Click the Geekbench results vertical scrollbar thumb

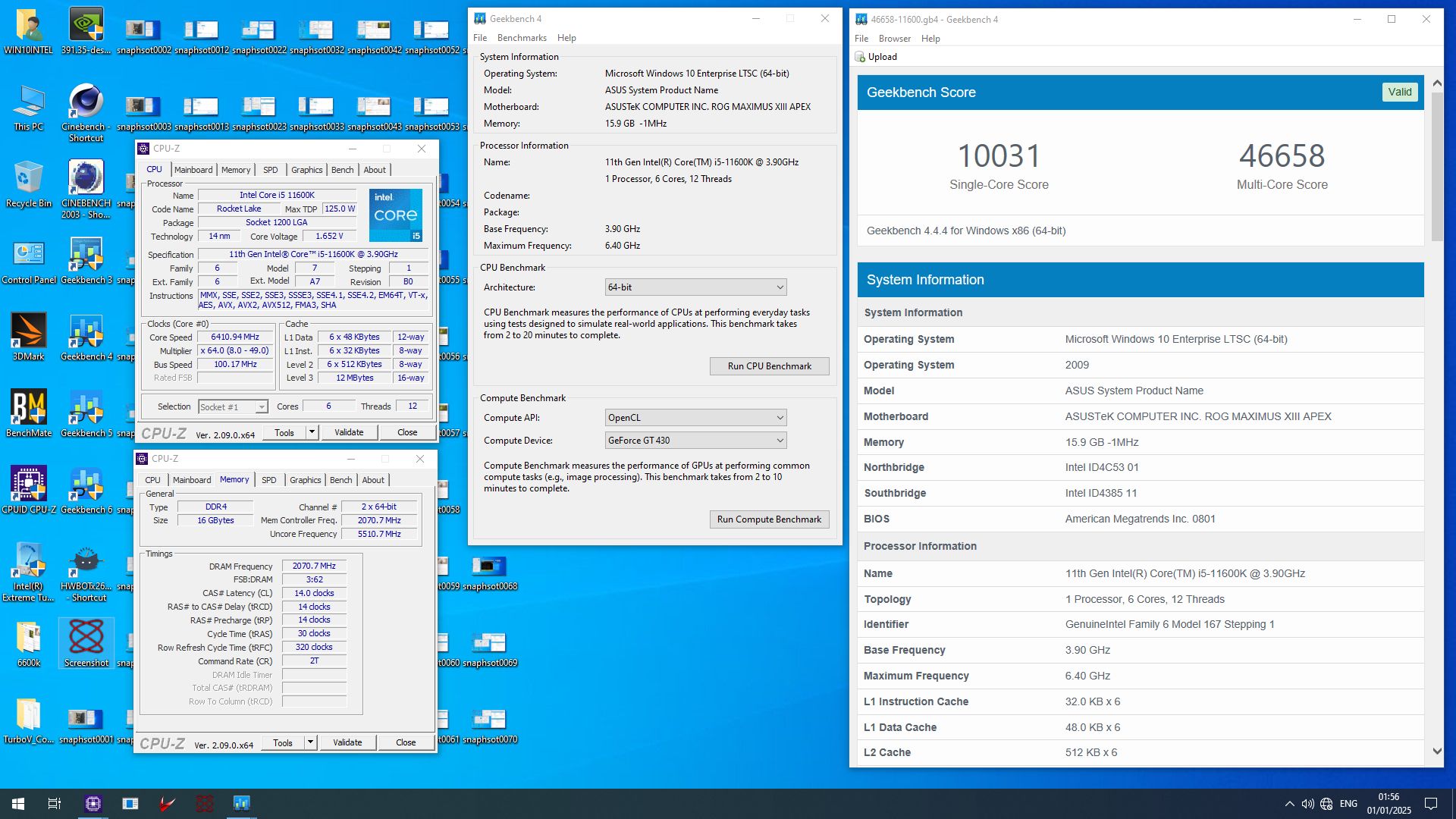click(x=1437, y=167)
